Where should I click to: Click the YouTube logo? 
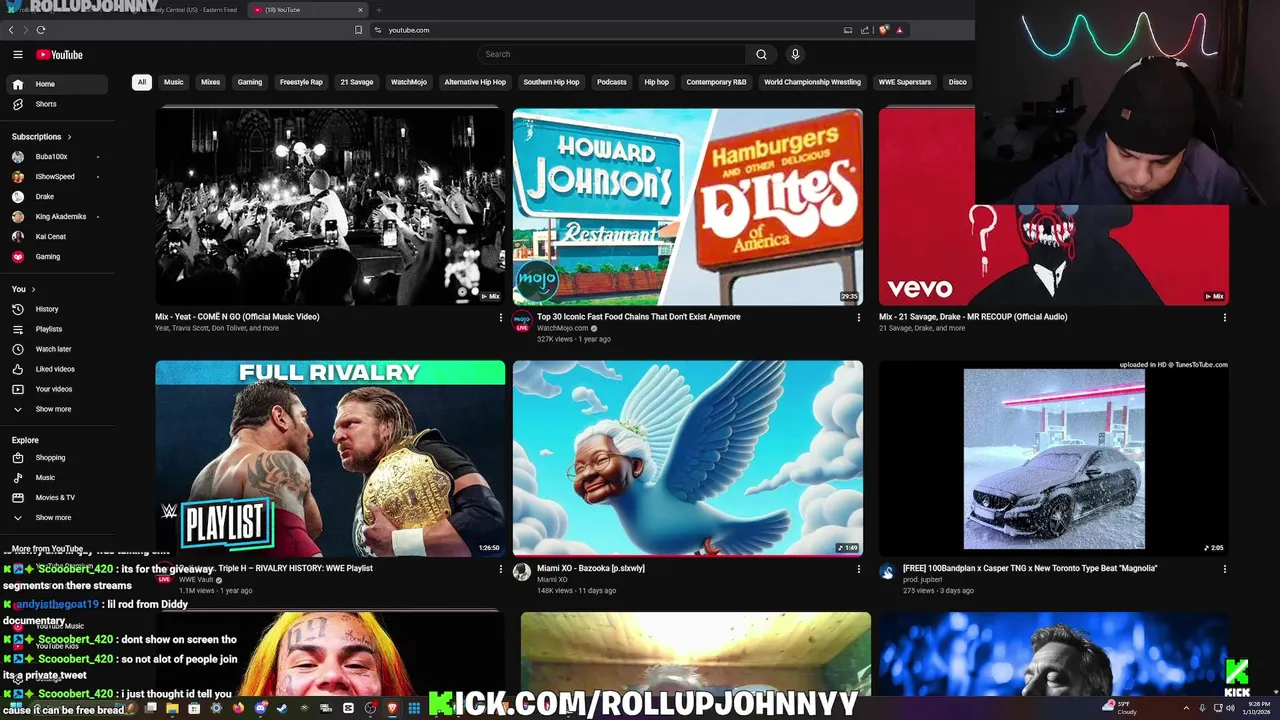tap(59, 55)
